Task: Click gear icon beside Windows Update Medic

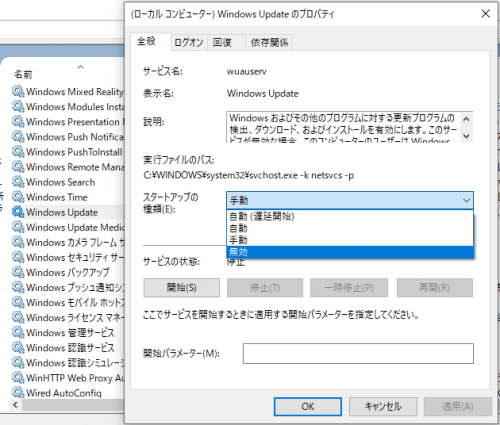Action: 18,227
